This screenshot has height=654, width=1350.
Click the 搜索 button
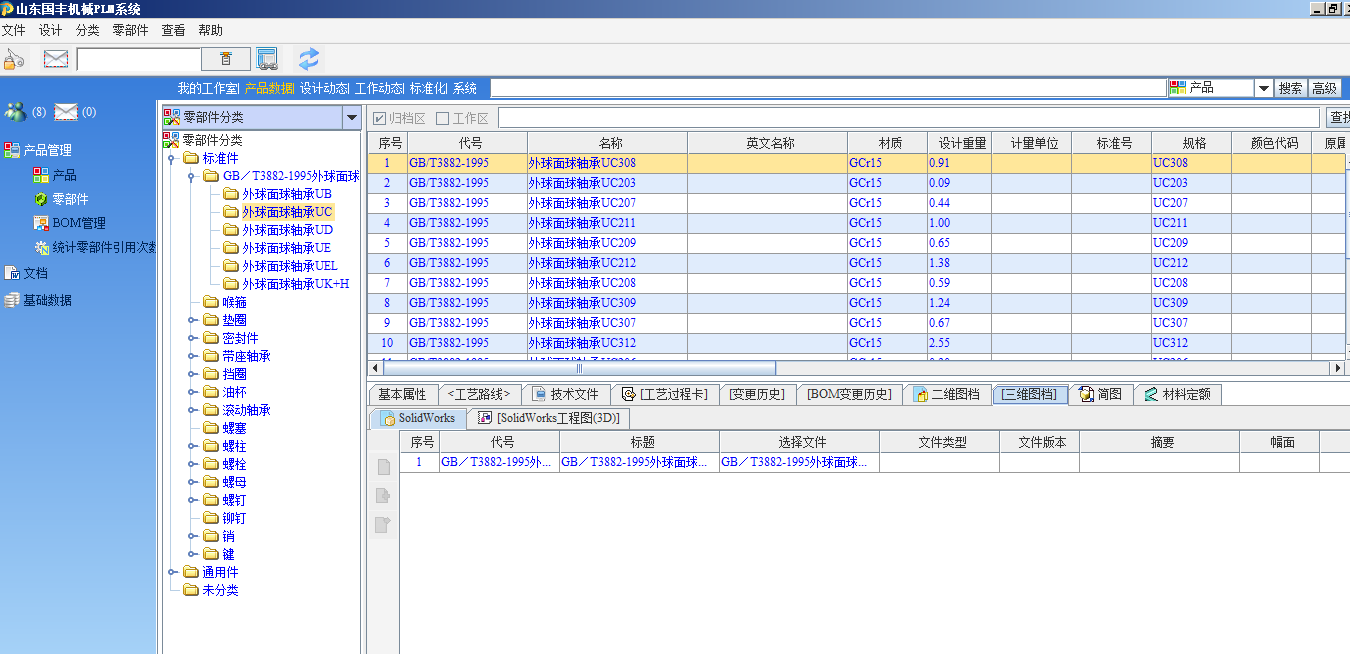tap(1290, 88)
